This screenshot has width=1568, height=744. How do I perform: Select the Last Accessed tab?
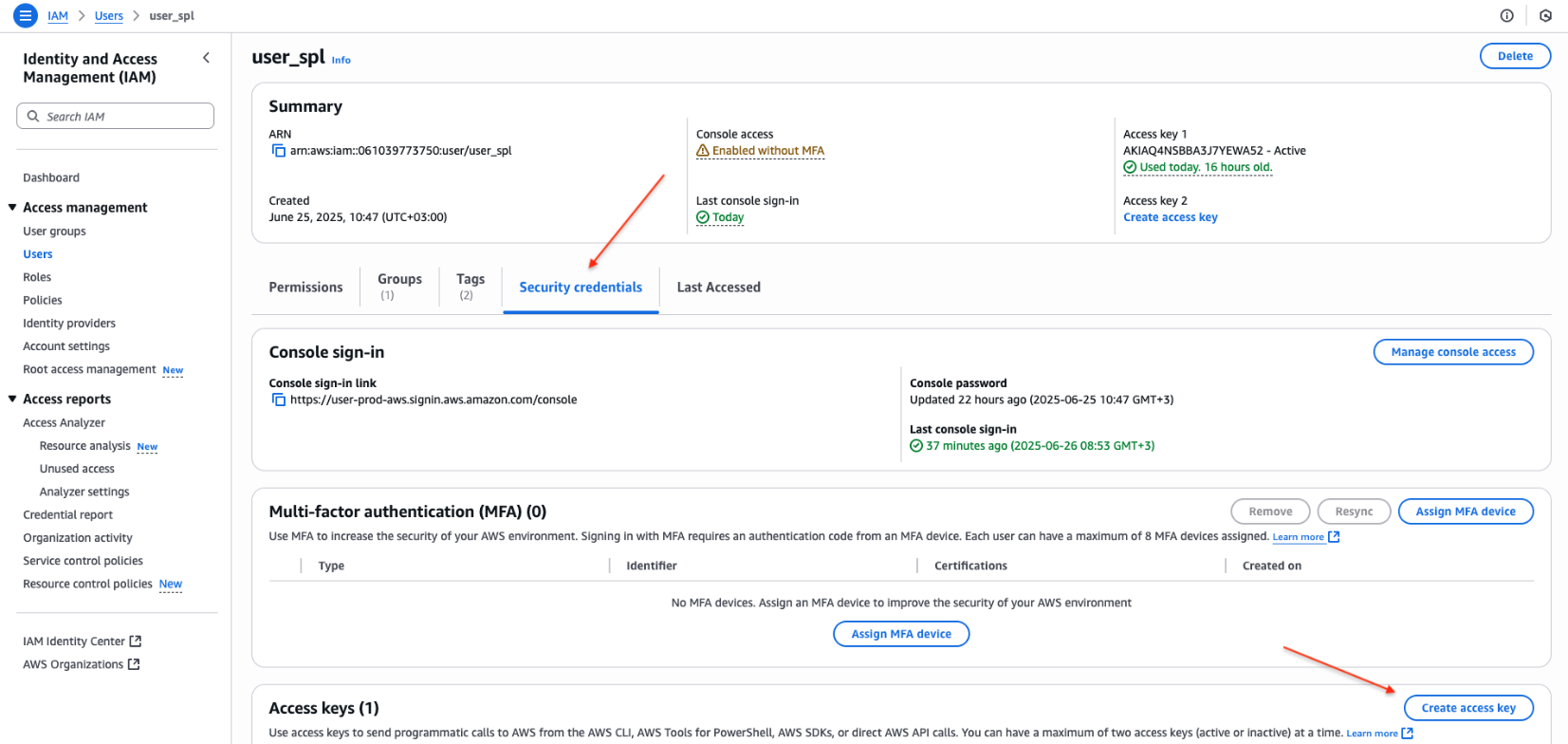[718, 288]
